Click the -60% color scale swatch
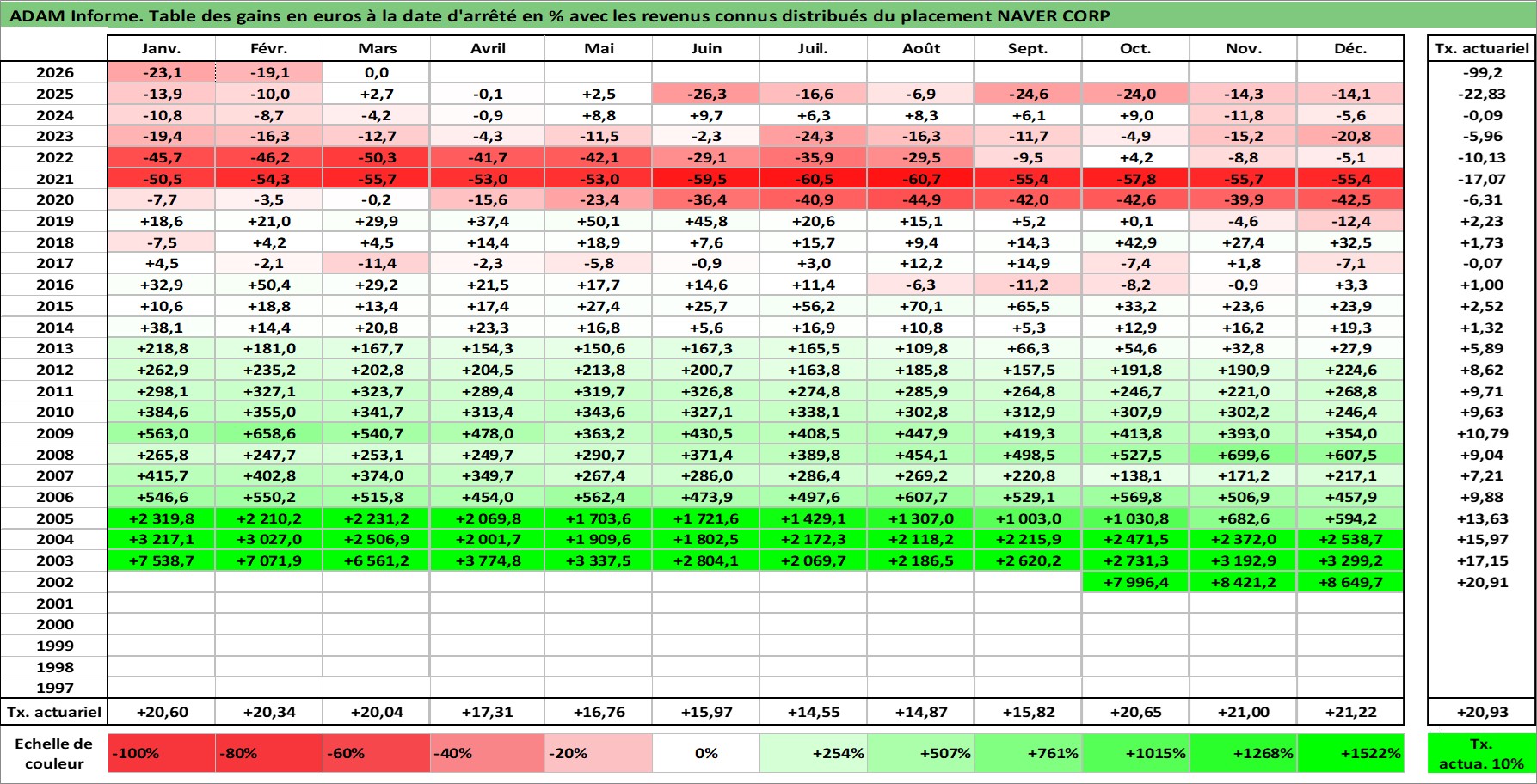 tap(377, 753)
